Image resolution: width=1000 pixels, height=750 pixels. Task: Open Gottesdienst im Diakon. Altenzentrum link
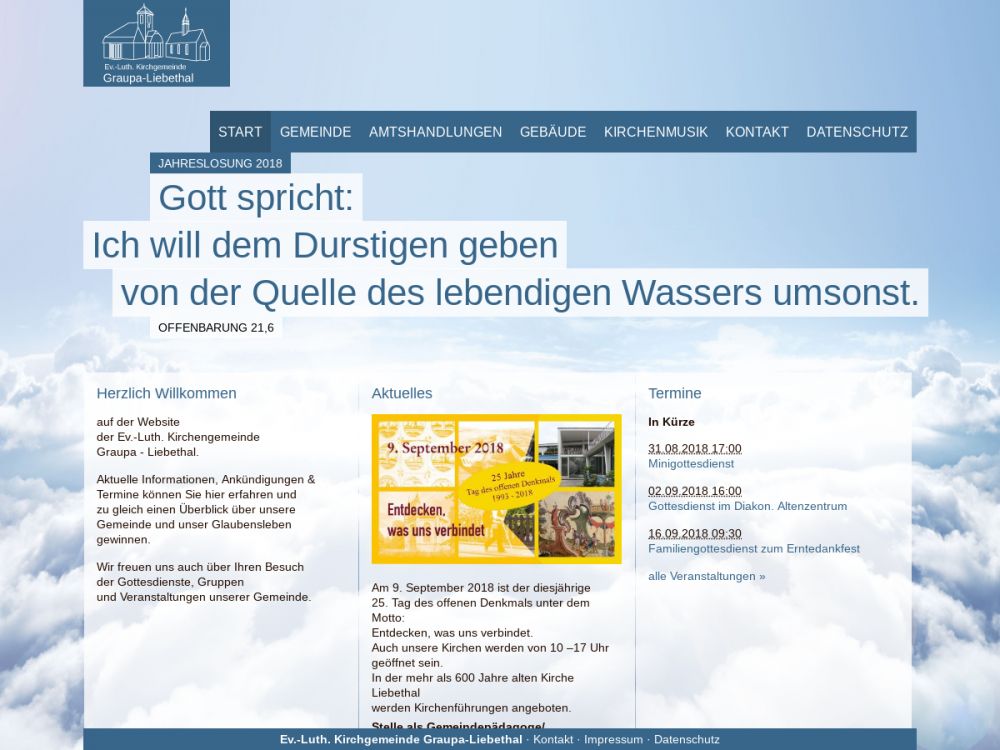pos(747,506)
